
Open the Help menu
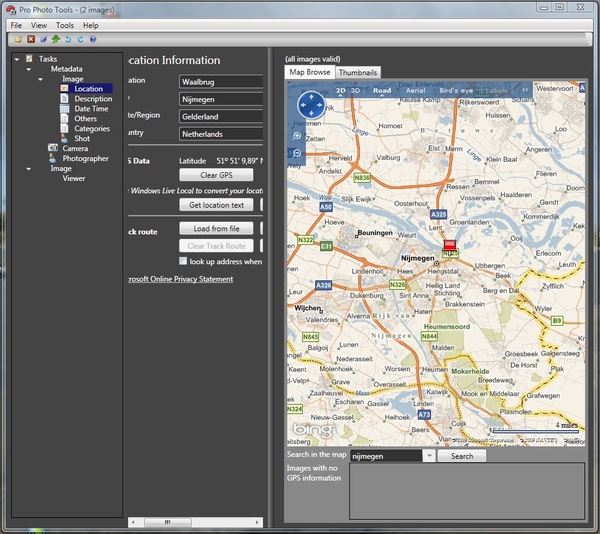tap(91, 25)
